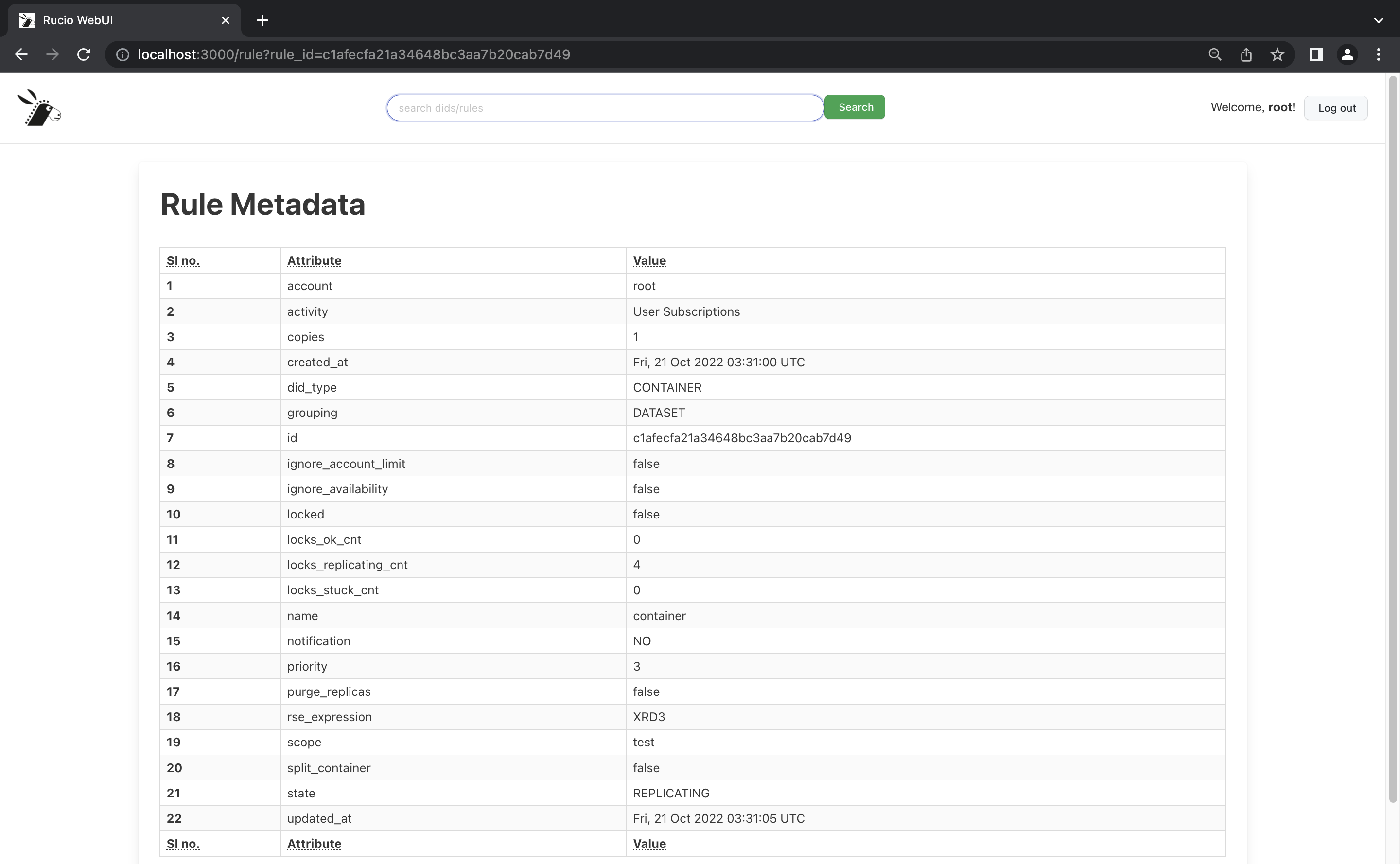1400x864 pixels.
Task: Click the Log out button
Action: click(1336, 108)
